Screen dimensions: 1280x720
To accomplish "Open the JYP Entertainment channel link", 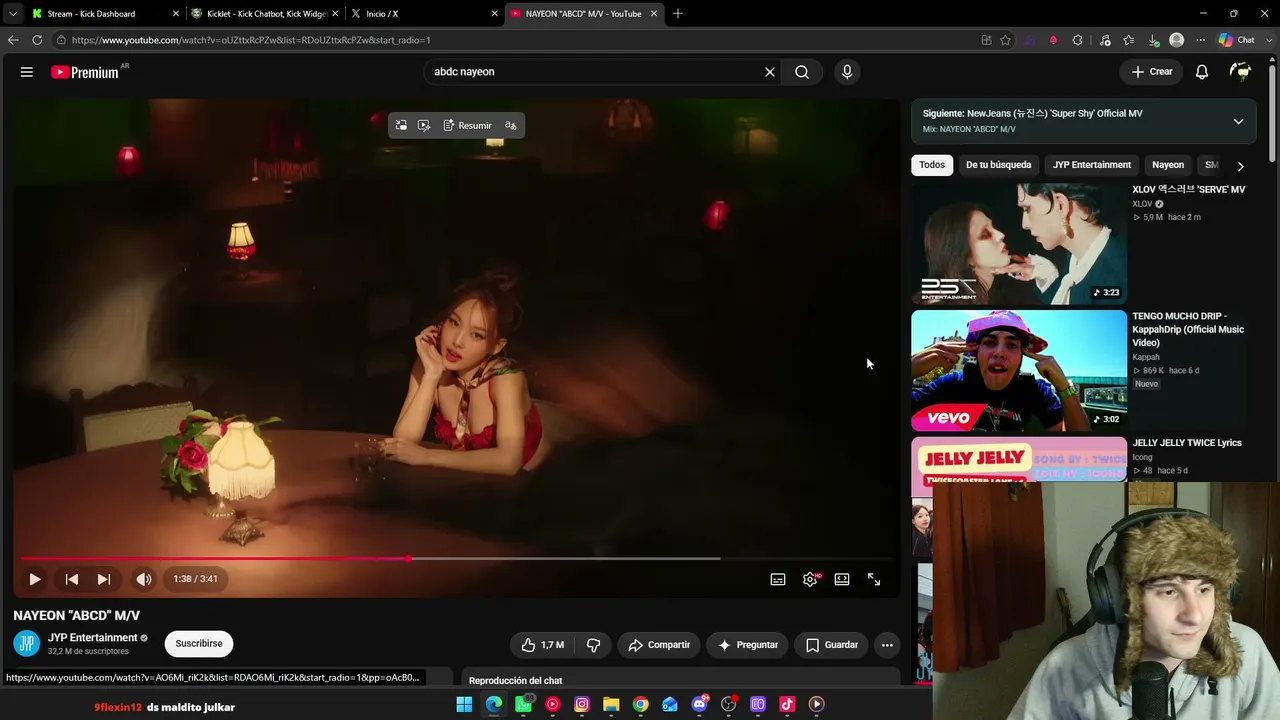I will coord(93,638).
